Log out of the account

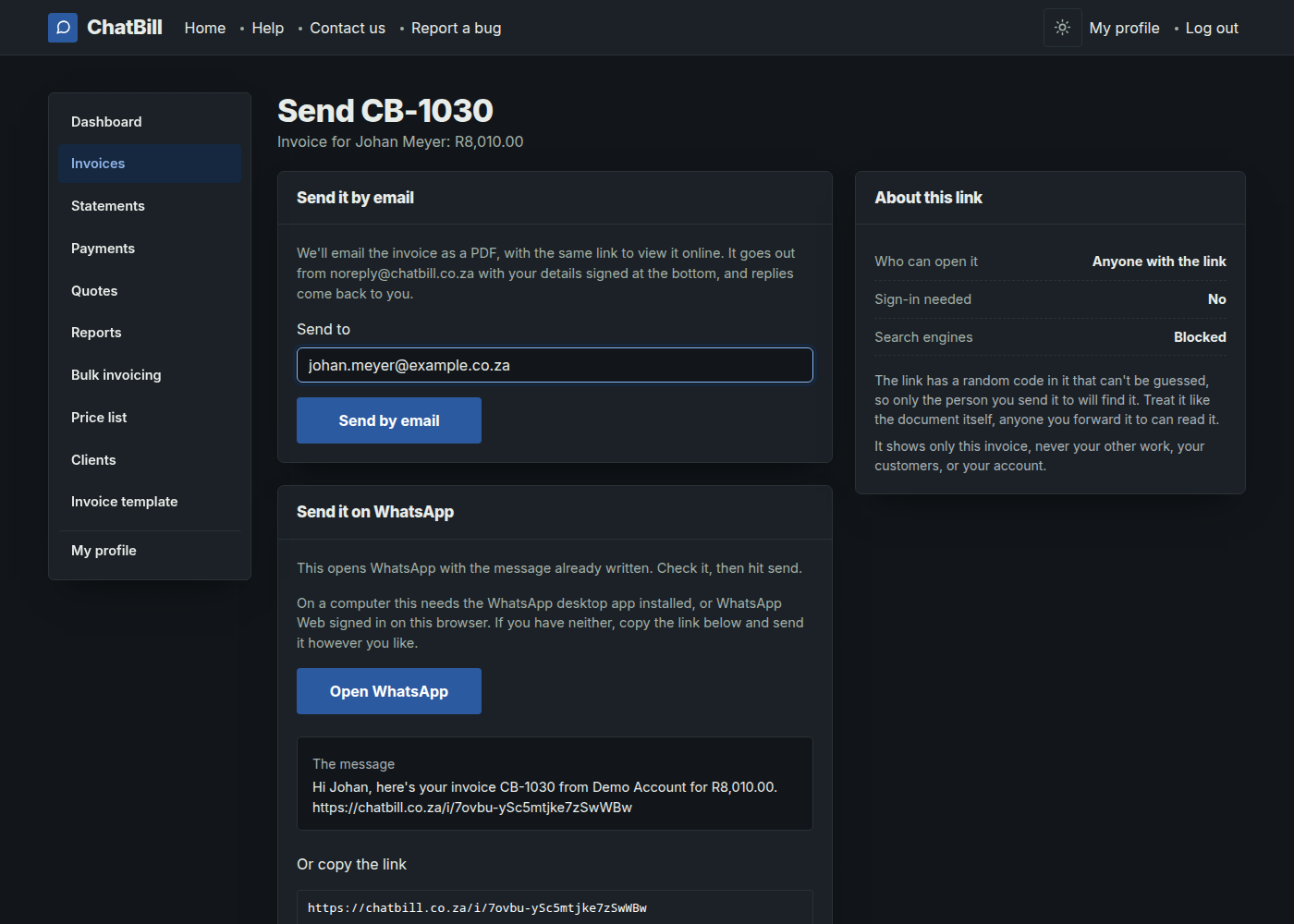pos(1212,28)
